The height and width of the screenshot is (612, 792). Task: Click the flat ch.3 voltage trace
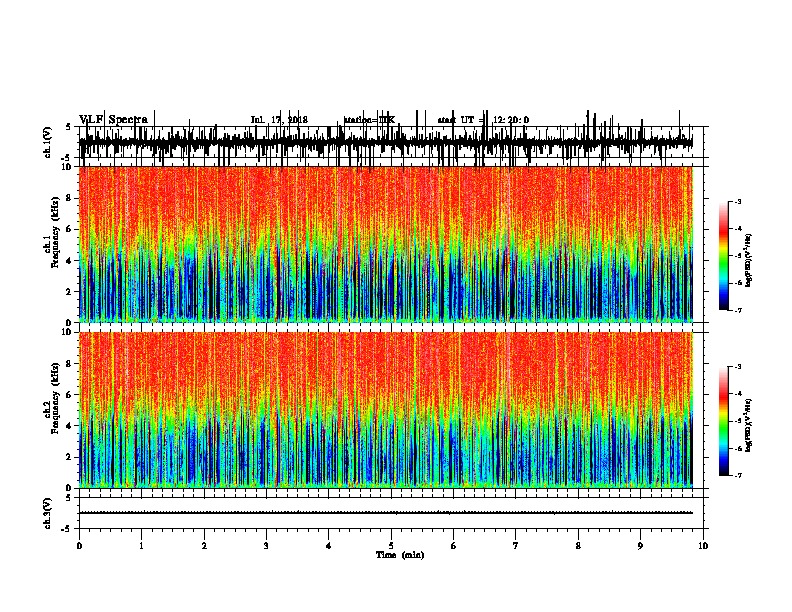[x=385, y=513]
